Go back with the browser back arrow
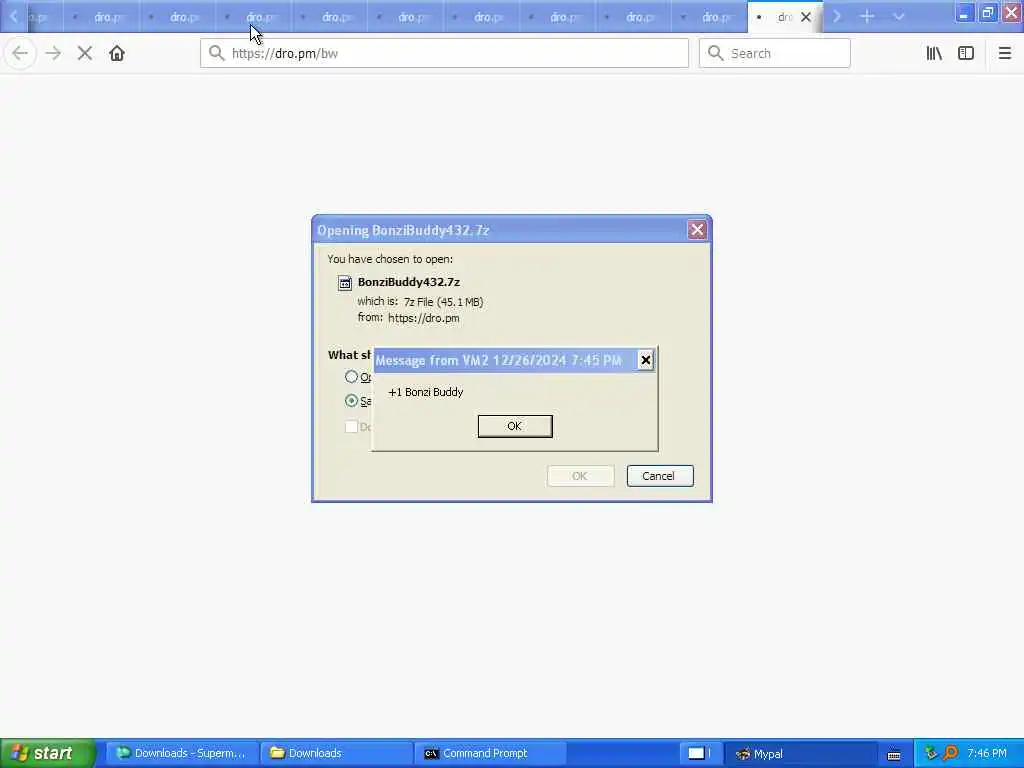 tap(20, 54)
